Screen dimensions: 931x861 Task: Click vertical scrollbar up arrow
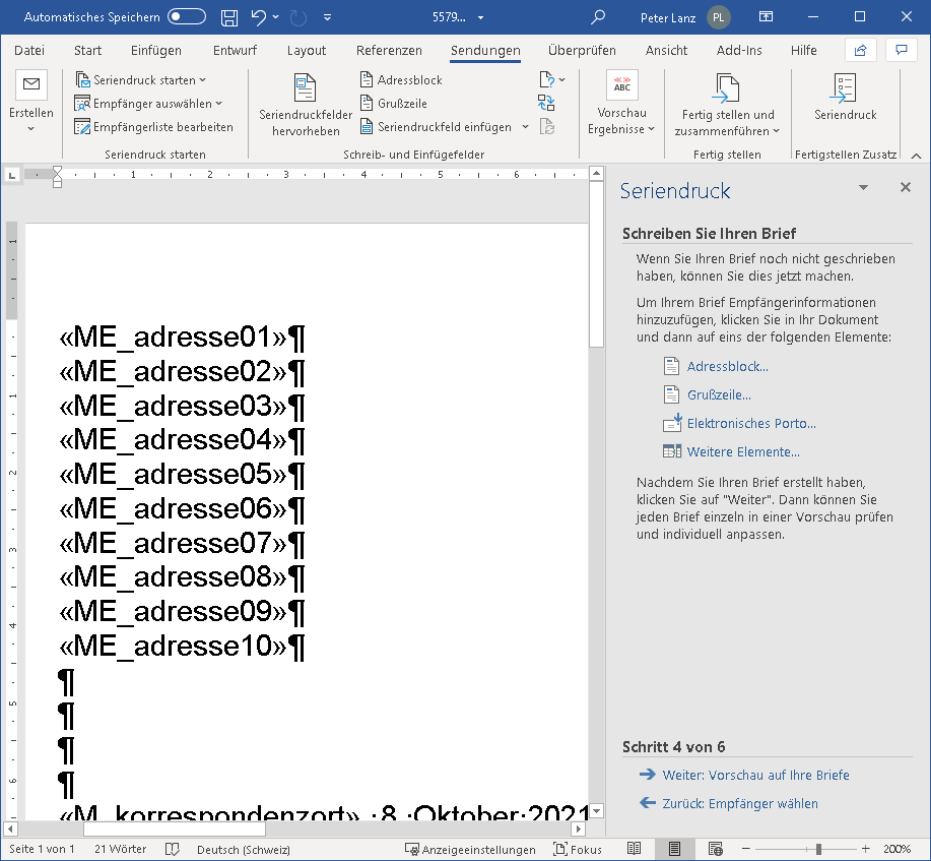pyautogui.click(x=596, y=173)
